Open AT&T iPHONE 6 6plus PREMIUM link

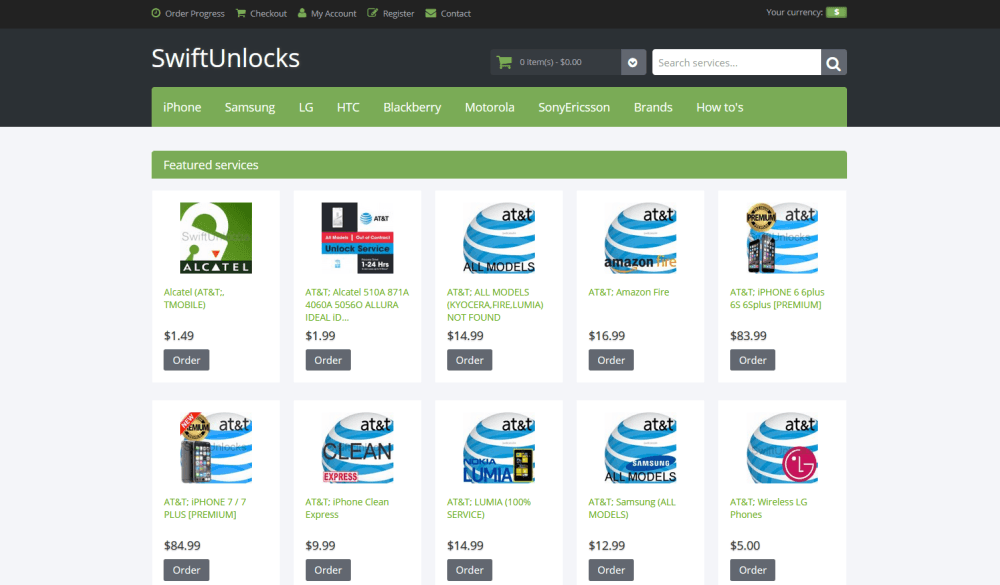777,299
